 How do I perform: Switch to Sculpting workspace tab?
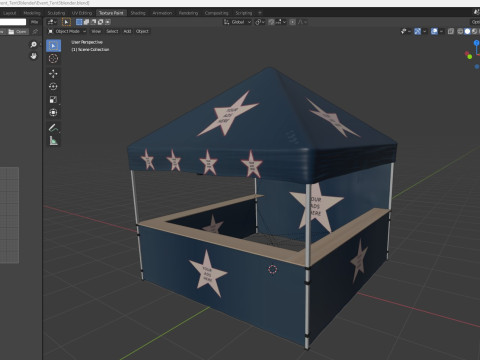(56, 13)
